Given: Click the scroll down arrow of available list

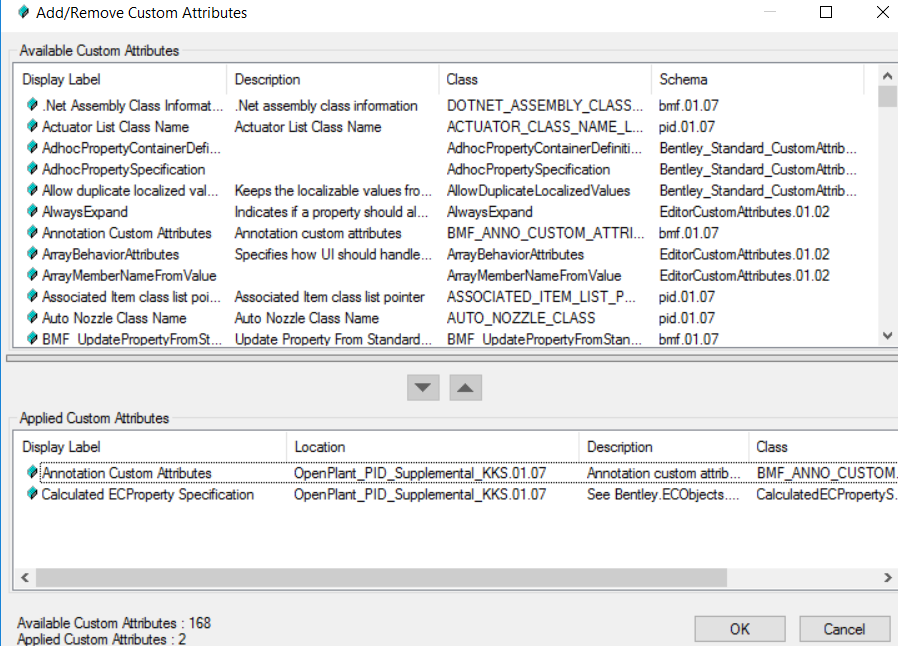Looking at the screenshot, I should pyautogui.click(x=887, y=336).
